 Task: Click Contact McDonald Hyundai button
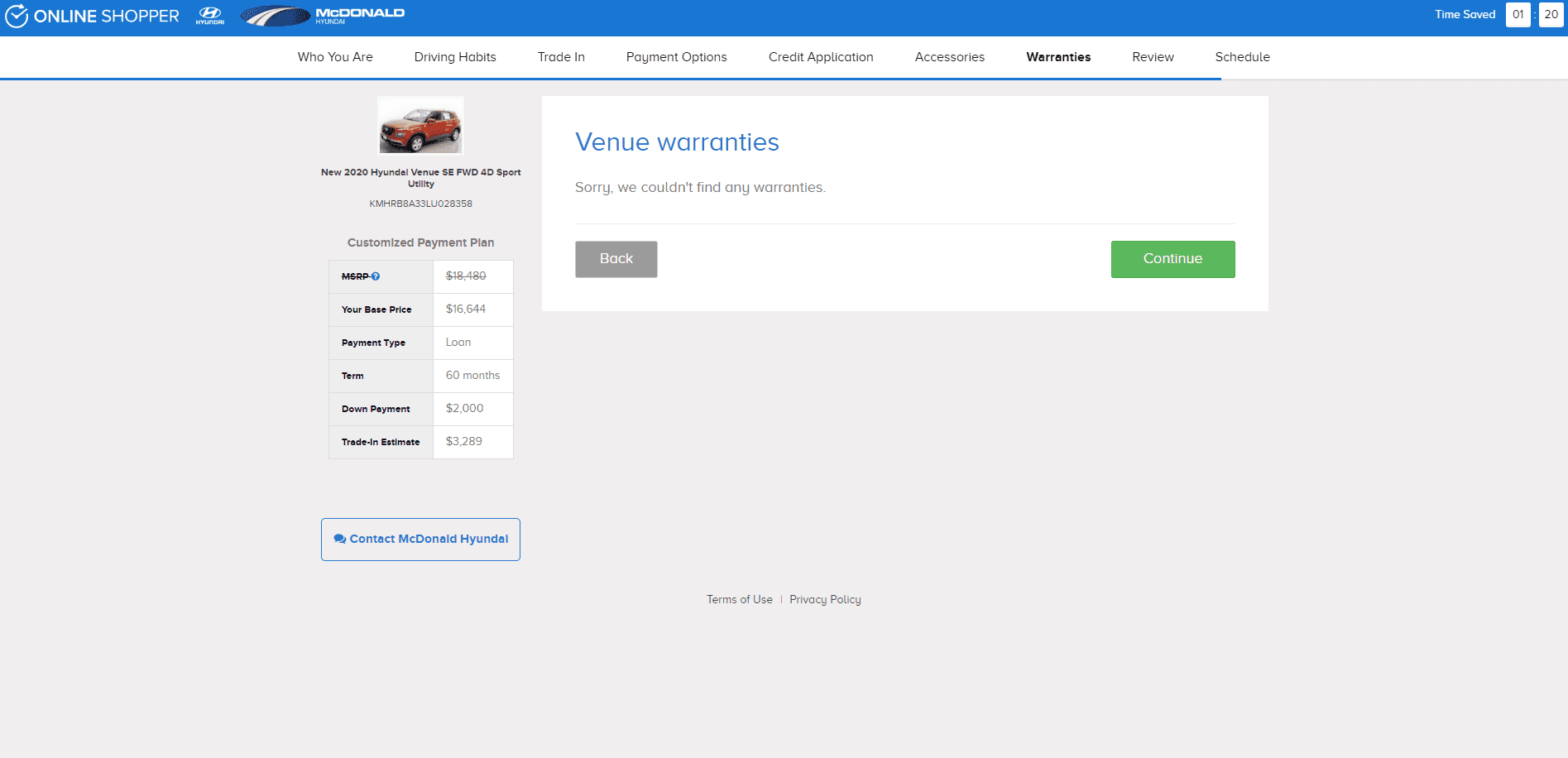click(x=420, y=540)
